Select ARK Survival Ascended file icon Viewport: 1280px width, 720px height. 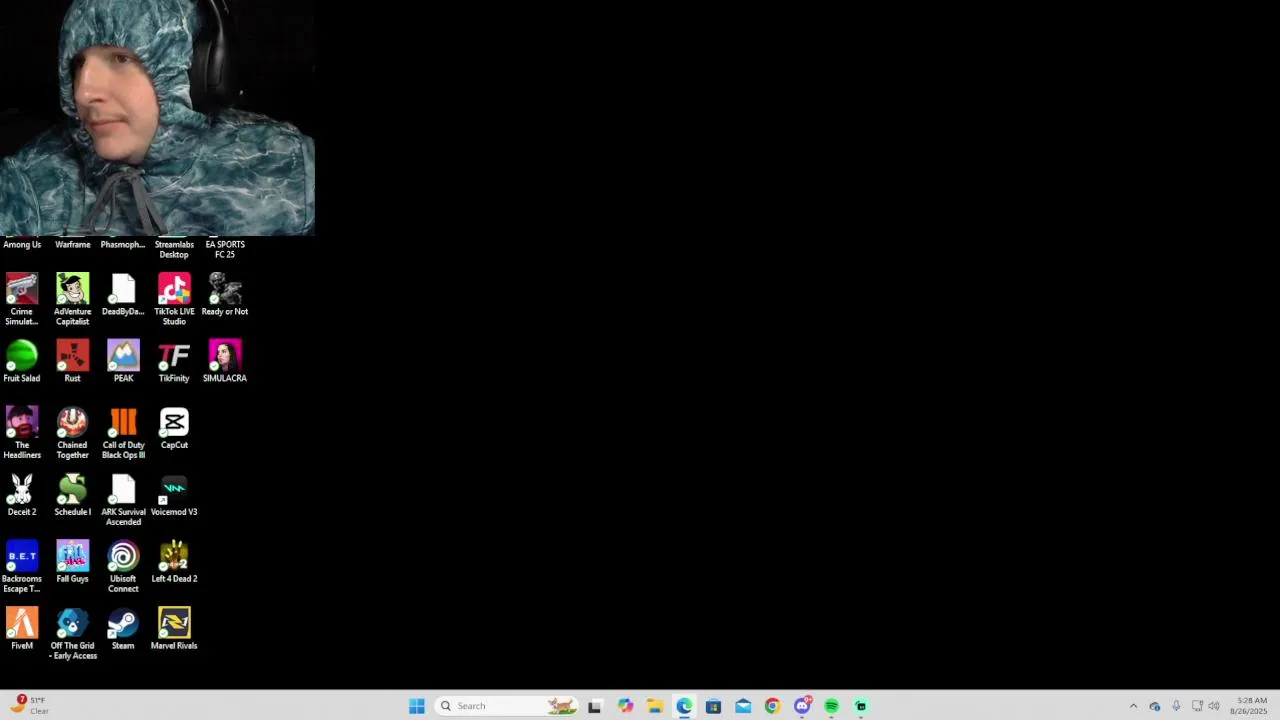pos(123,500)
